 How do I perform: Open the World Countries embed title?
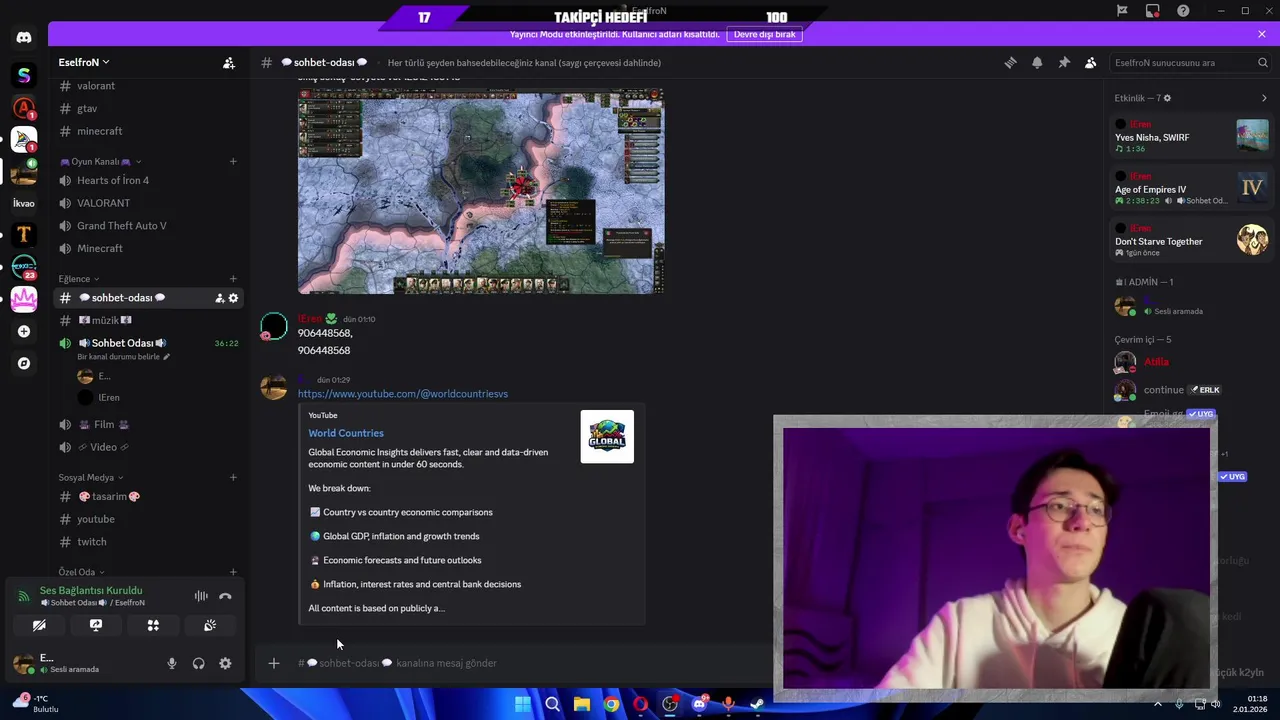346,433
